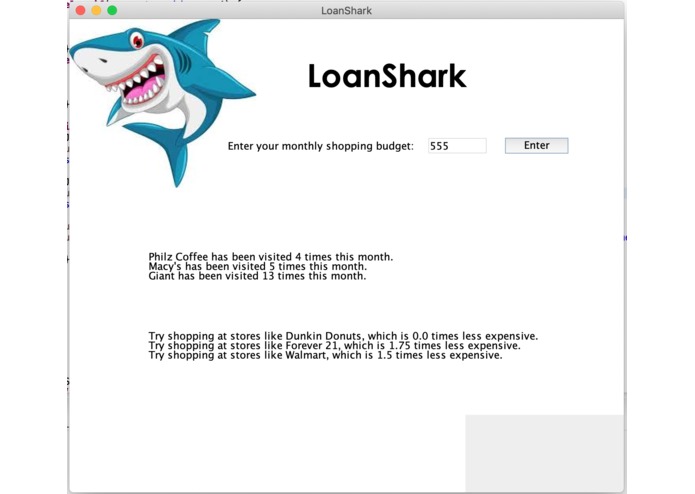
Task: Click the shark logo image
Action: [x=162, y=103]
